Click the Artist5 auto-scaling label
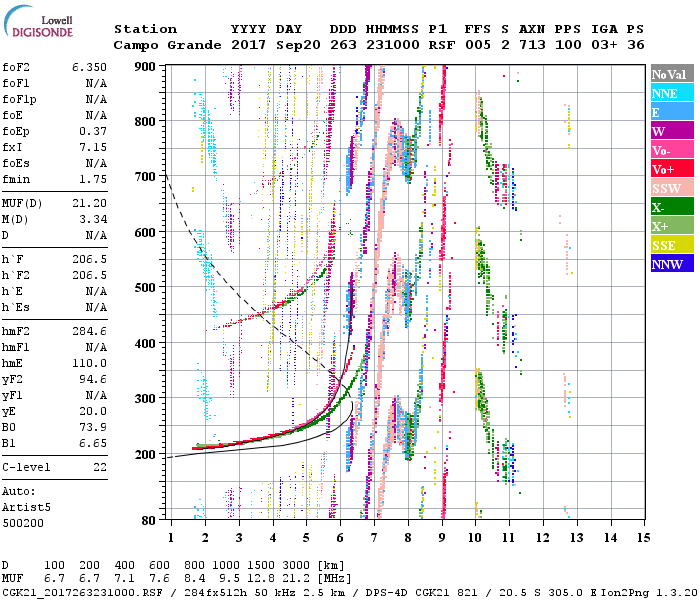Image resolution: width=700 pixels, height=600 pixels. pos(26,508)
